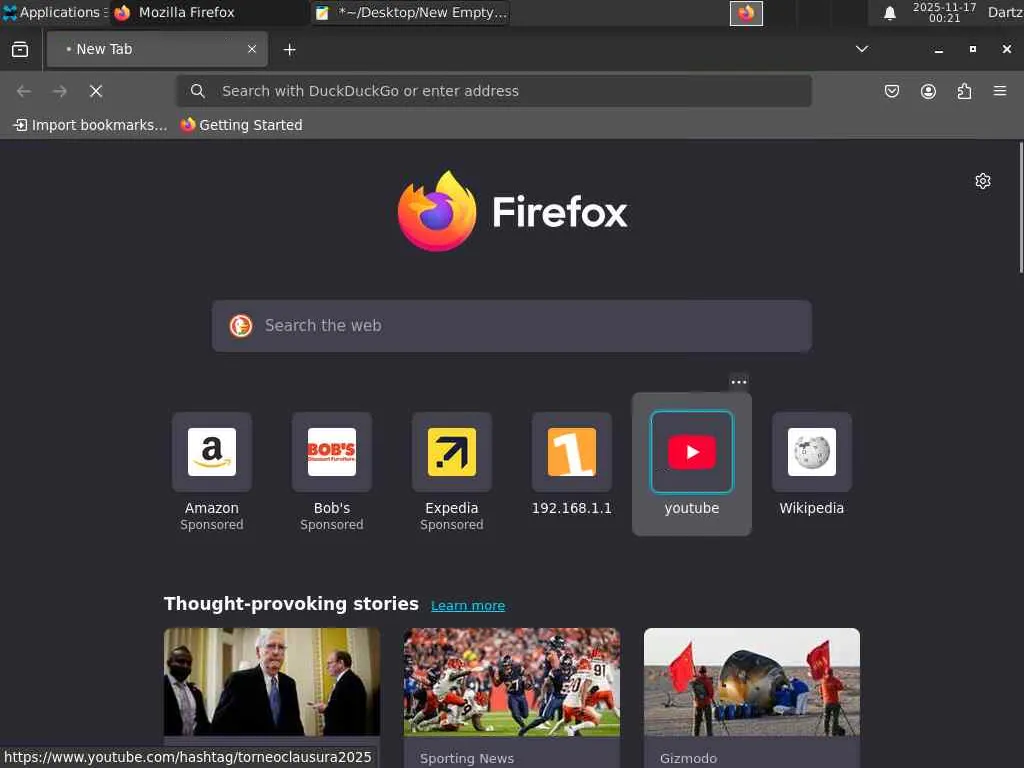1024x768 pixels.
Task: Click the Search the web field
Action: 512,326
